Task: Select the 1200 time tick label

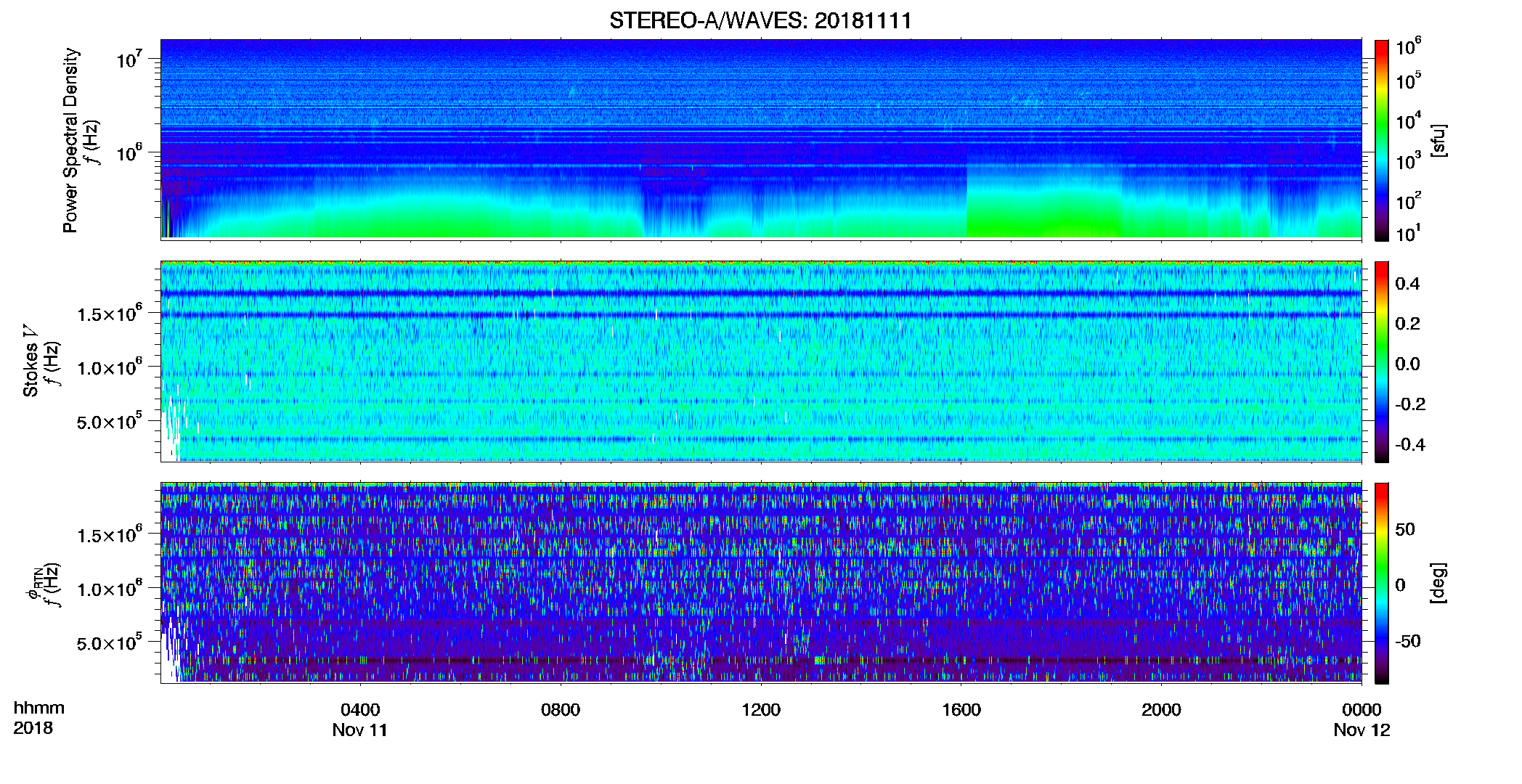Action: pyautogui.click(x=761, y=710)
